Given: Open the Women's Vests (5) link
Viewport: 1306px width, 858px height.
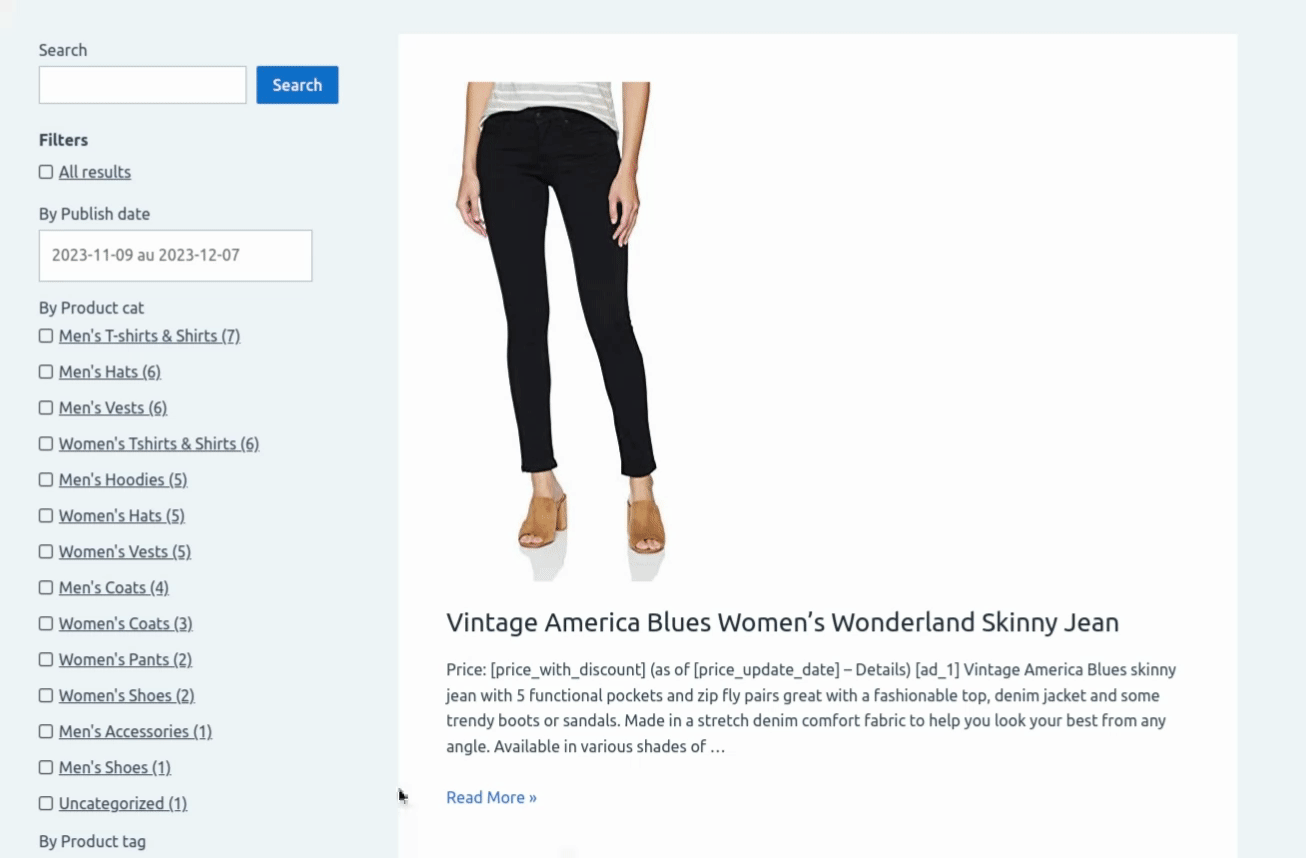Looking at the screenshot, I should pos(125,552).
